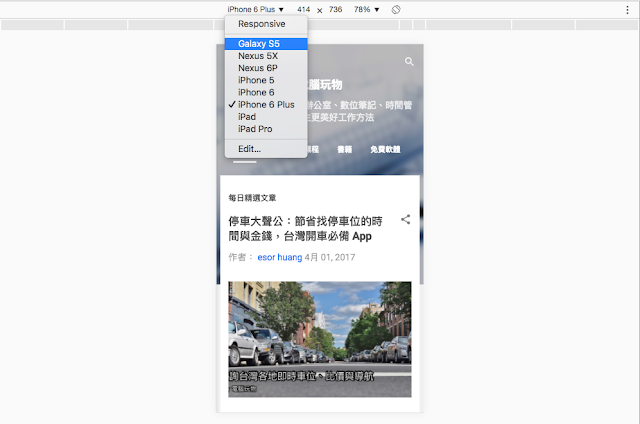Click the share icon beside article title

click(405, 220)
